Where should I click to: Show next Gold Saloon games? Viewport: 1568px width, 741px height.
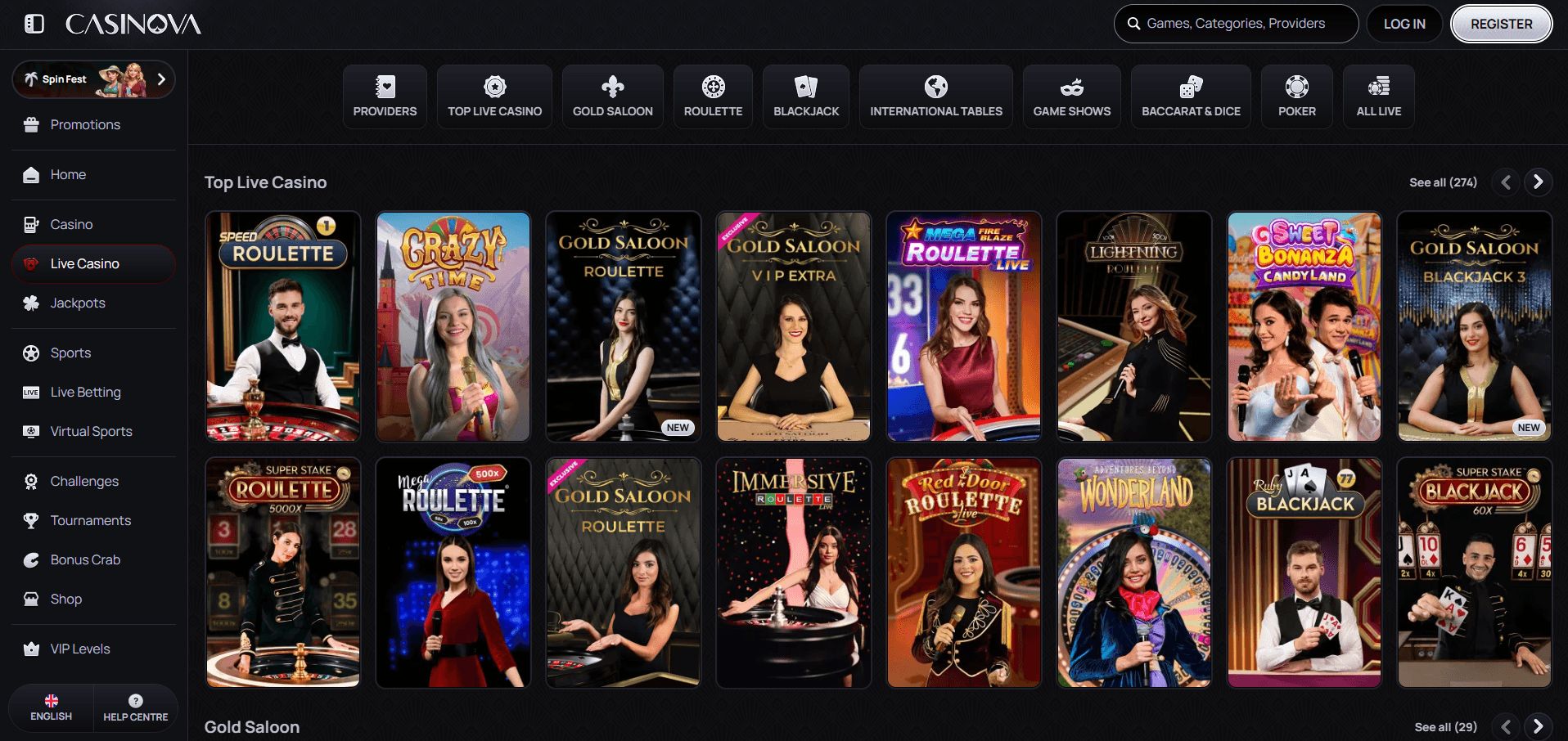point(1538,726)
